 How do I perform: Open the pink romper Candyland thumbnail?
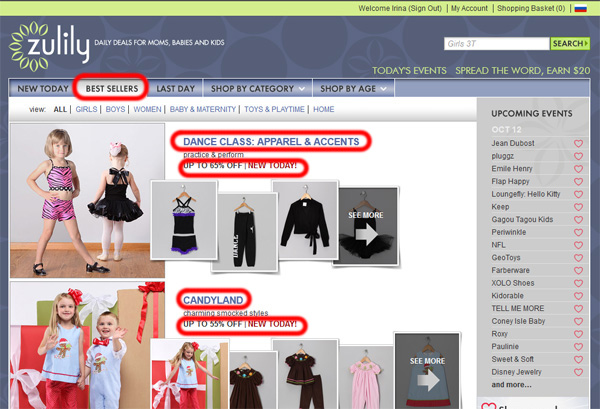(x=365, y=378)
